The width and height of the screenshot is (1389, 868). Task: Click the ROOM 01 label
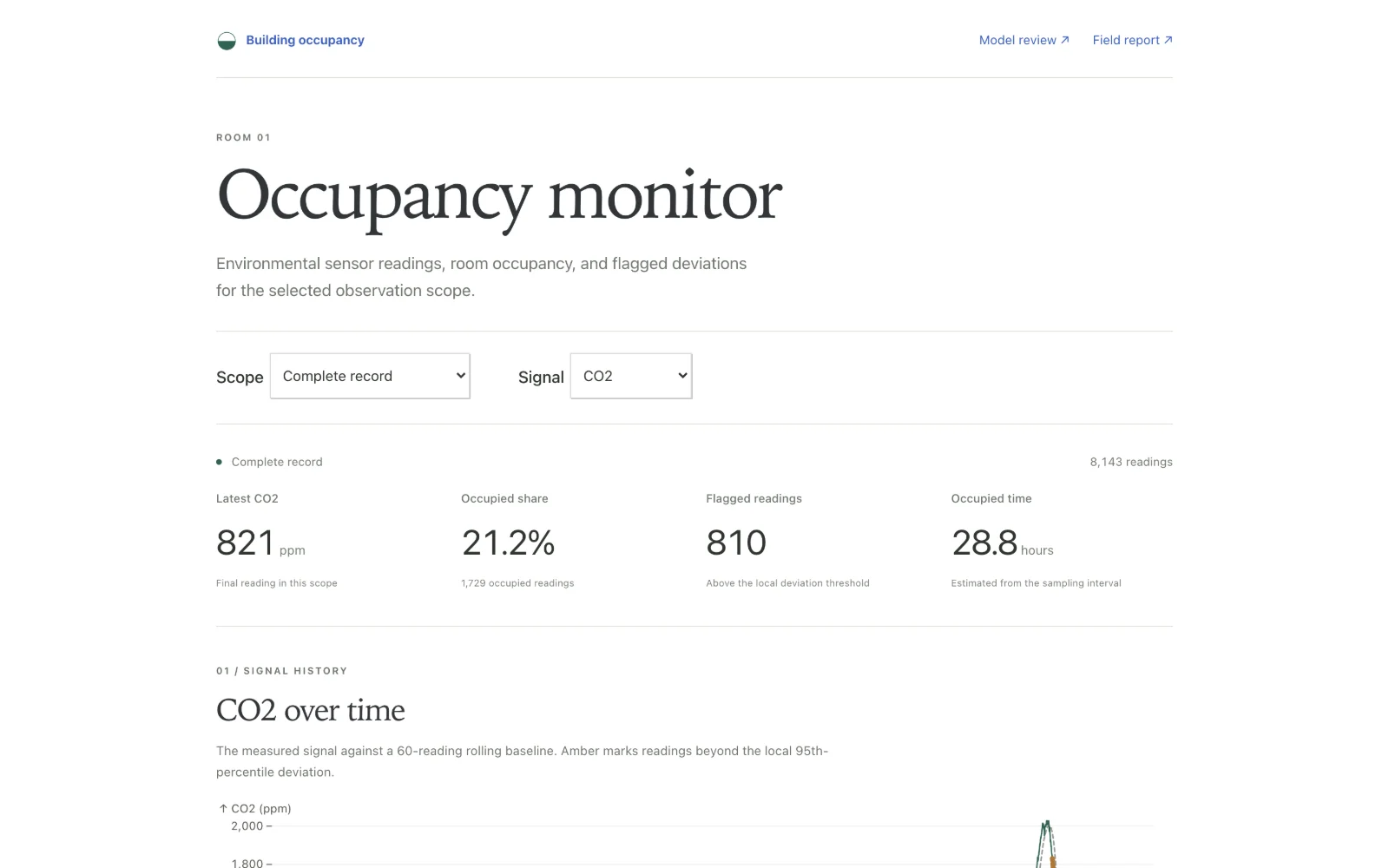coord(244,137)
